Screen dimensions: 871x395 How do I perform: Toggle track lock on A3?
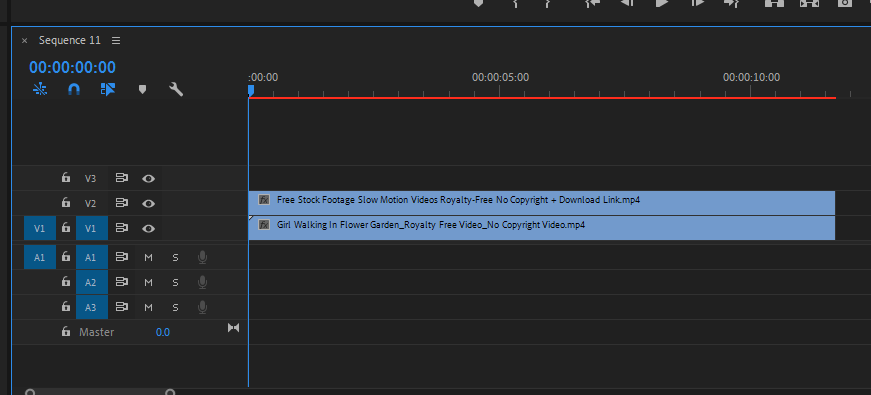[66, 307]
